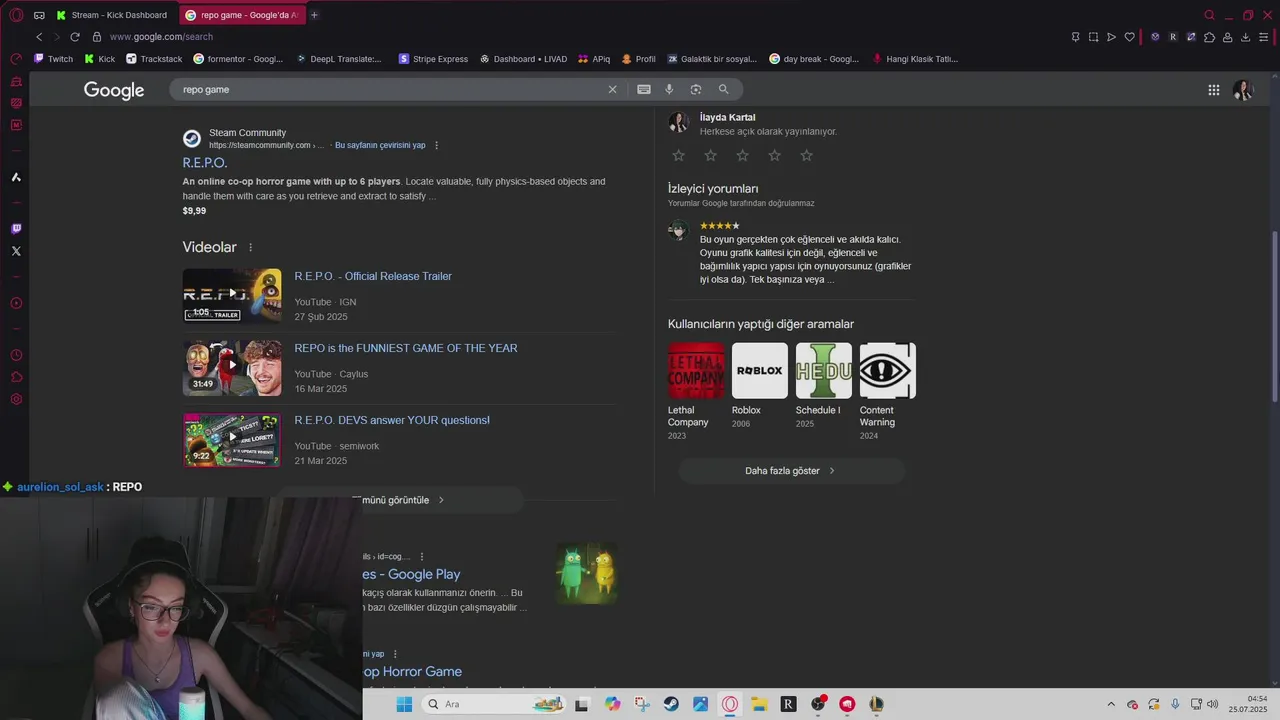
Task: Open more options for Steam Community result
Action: coord(436,145)
